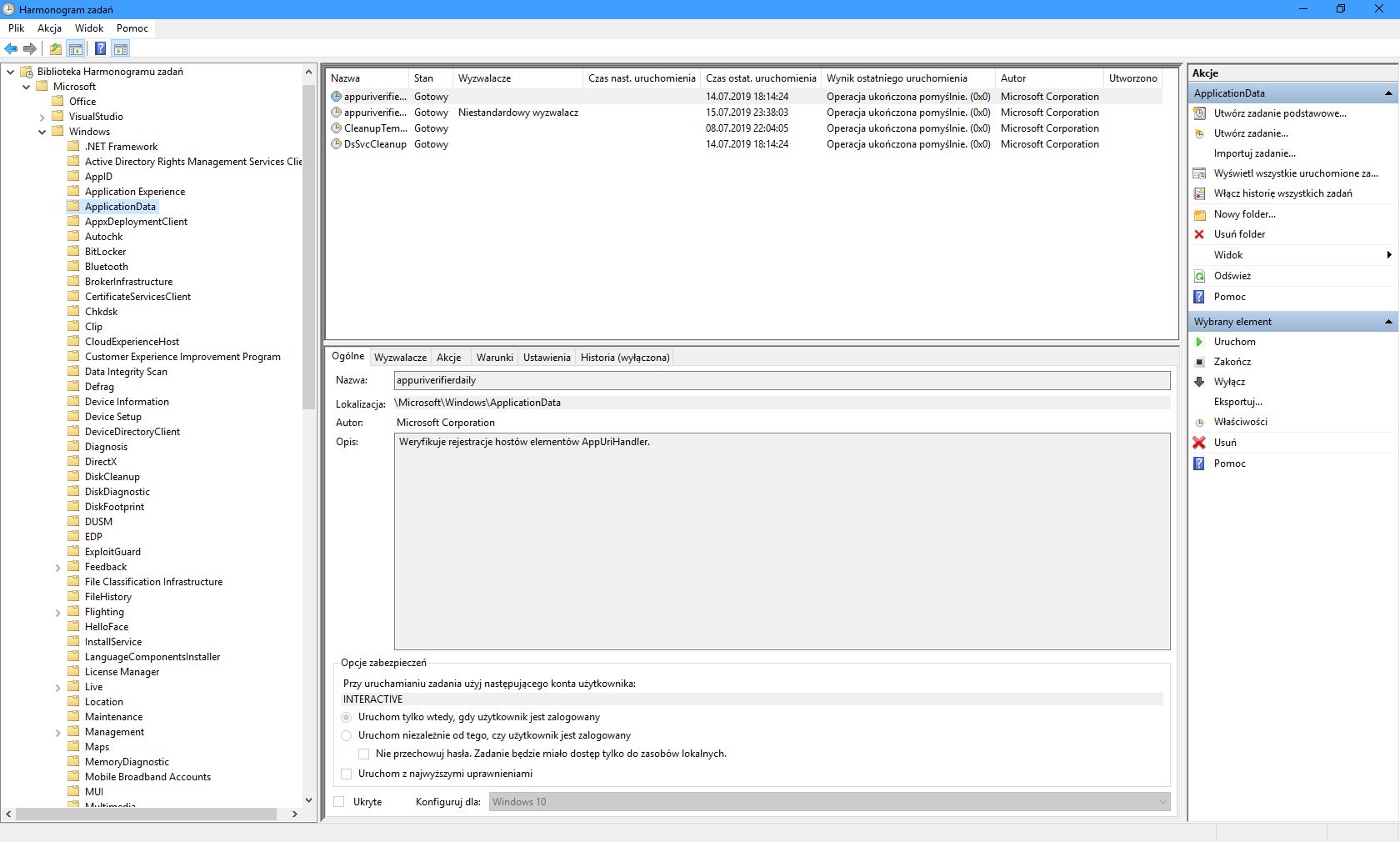Open the Plik menu
The width and height of the screenshot is (1400, 842).
tap(17, 28)
